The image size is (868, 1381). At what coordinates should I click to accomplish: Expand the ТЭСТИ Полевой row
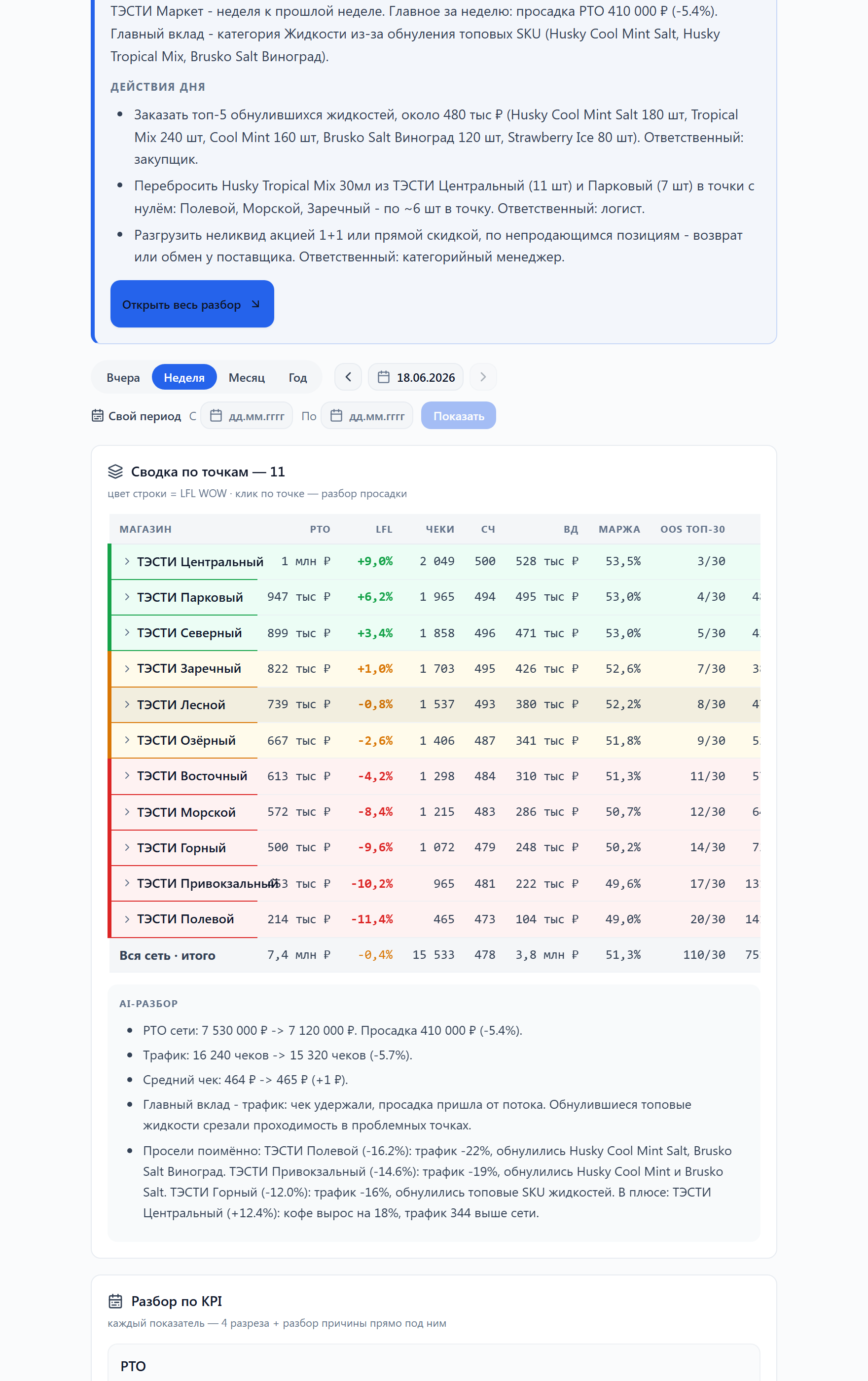coord(127,919)
